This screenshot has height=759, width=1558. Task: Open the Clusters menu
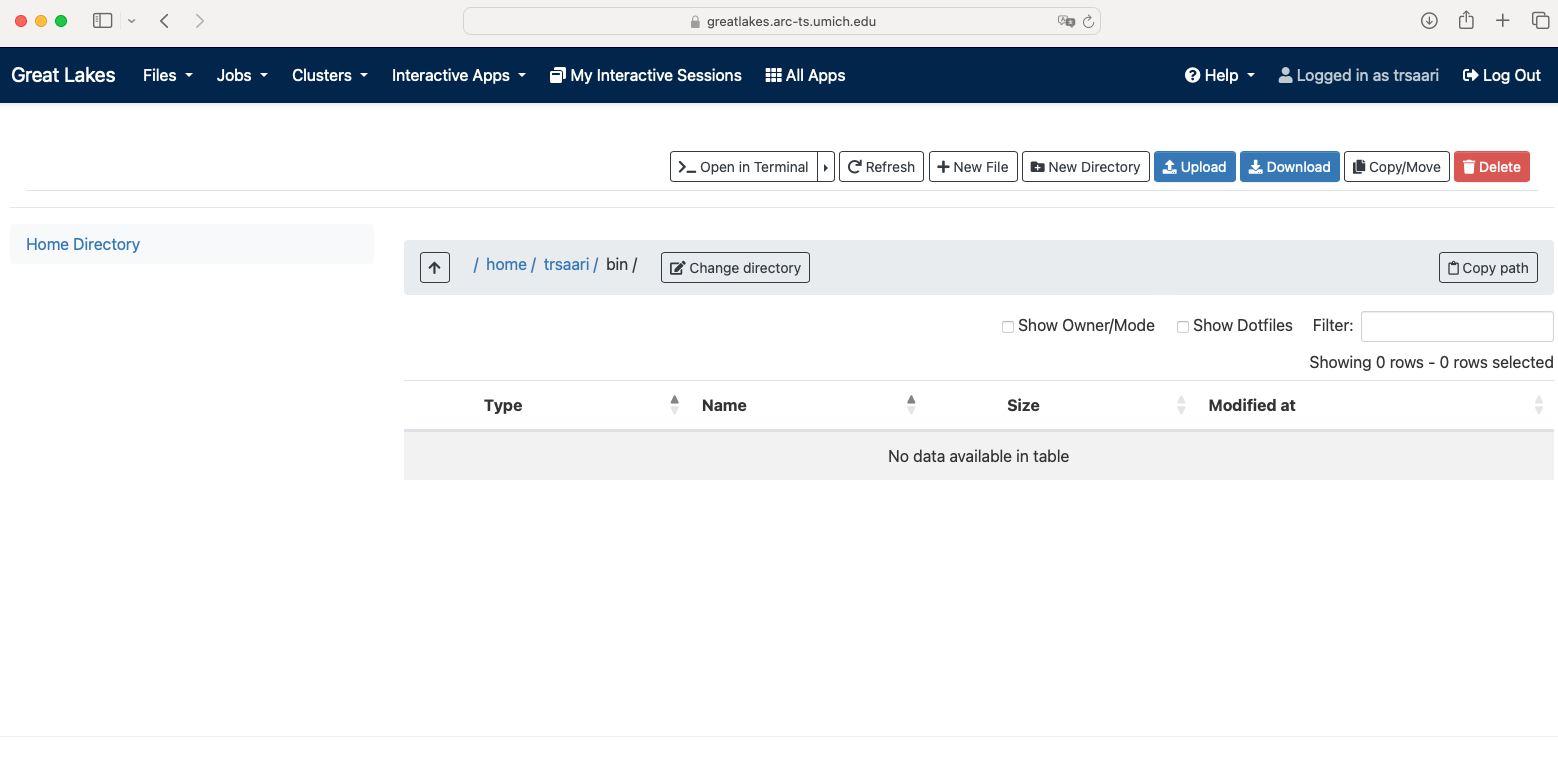point(330,75)
